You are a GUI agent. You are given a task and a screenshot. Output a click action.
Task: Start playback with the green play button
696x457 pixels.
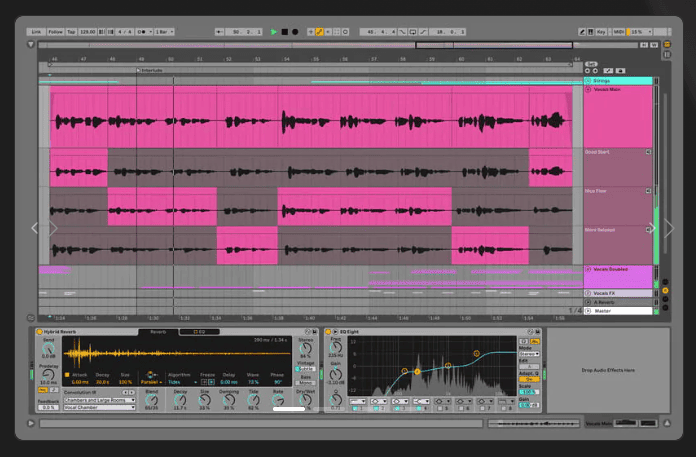point(274,32)
